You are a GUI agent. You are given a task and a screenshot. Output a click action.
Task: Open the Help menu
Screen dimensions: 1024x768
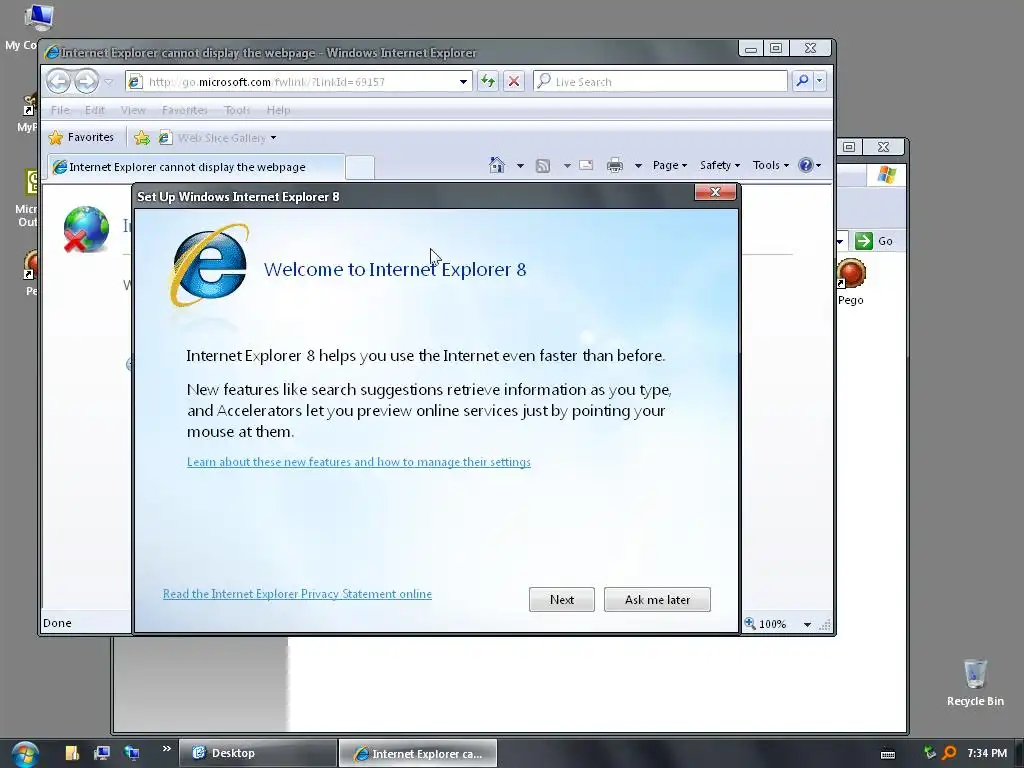coord(278,110)
